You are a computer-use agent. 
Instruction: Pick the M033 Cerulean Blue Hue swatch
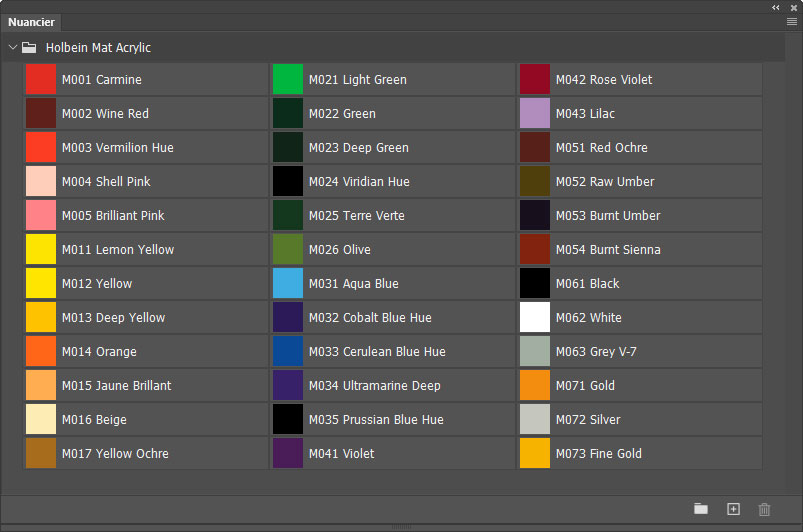288,351
